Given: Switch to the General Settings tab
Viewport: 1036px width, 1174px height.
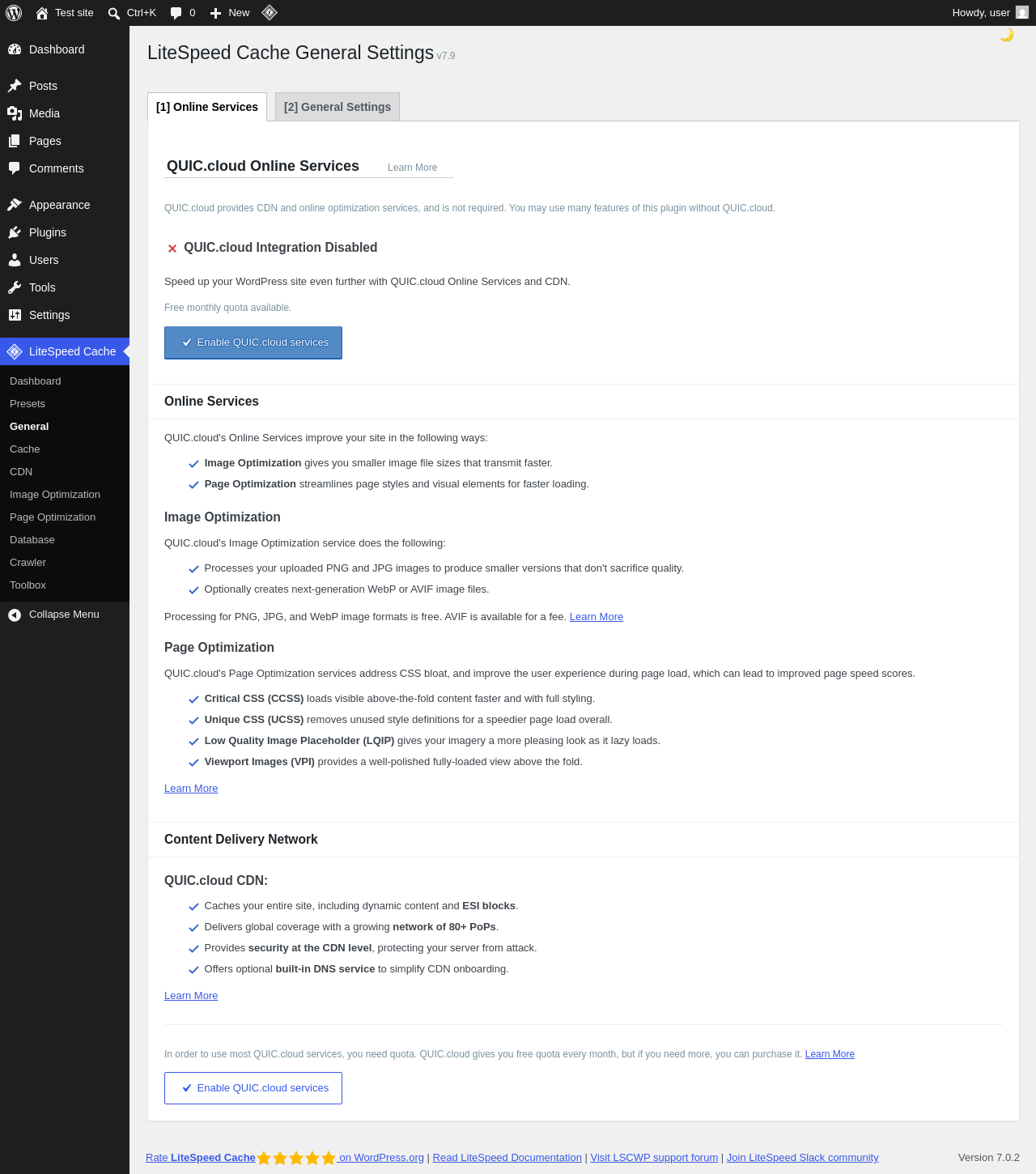Looking at the screenshot, I should (x=338, y=107).
